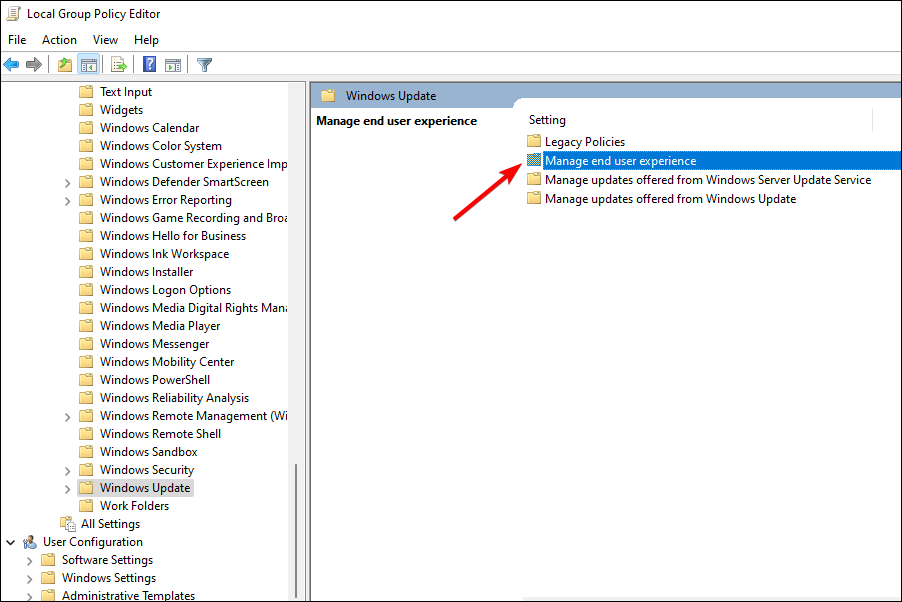Click the User Configuration icon

(30, 542)
